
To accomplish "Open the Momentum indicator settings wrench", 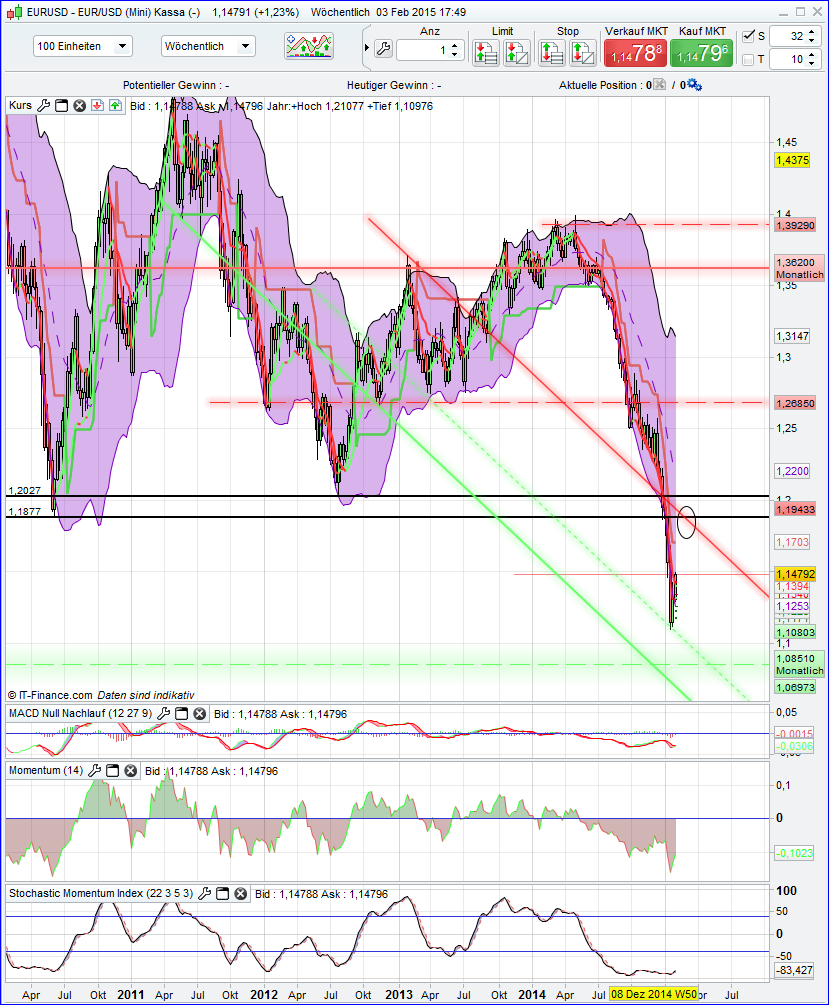I will (x=94, y=770).
